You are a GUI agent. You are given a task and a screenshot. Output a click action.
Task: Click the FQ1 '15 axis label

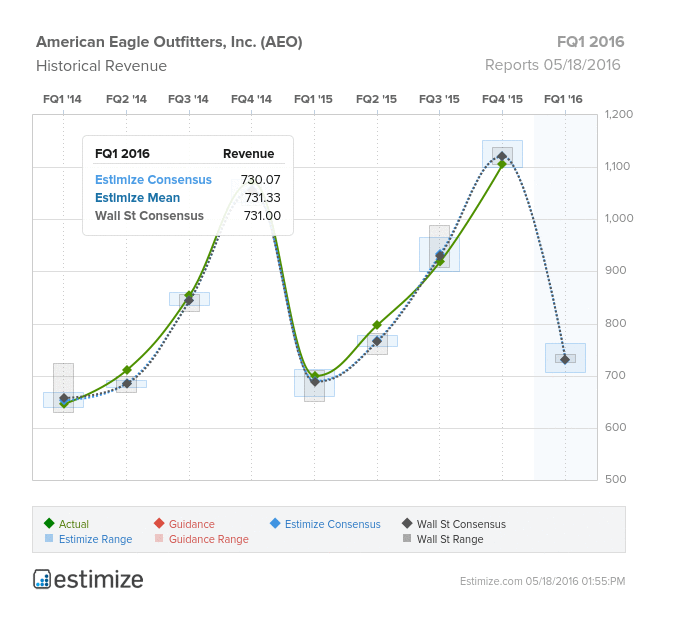[x=313, y=99]
